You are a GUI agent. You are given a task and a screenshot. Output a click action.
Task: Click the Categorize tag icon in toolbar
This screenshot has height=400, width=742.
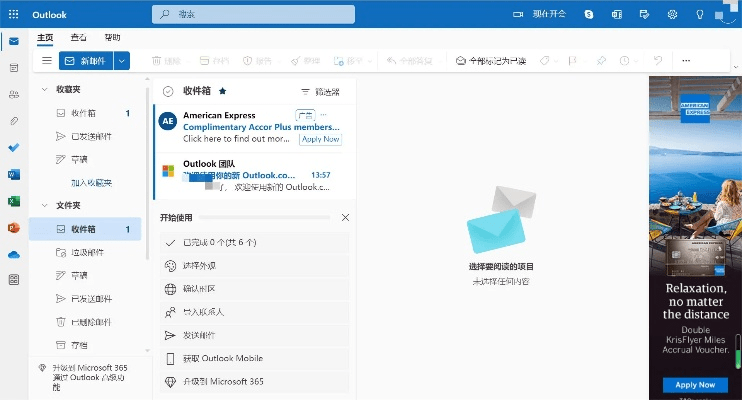[x=545, y=61]
